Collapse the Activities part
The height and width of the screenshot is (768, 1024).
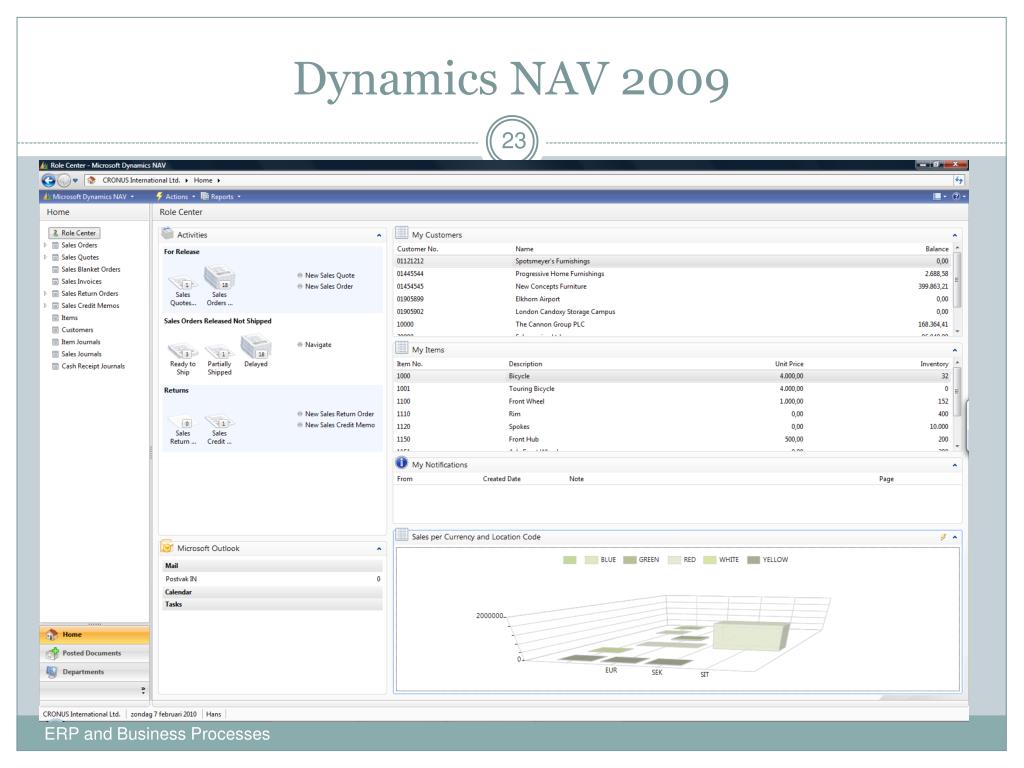point(379,235)
